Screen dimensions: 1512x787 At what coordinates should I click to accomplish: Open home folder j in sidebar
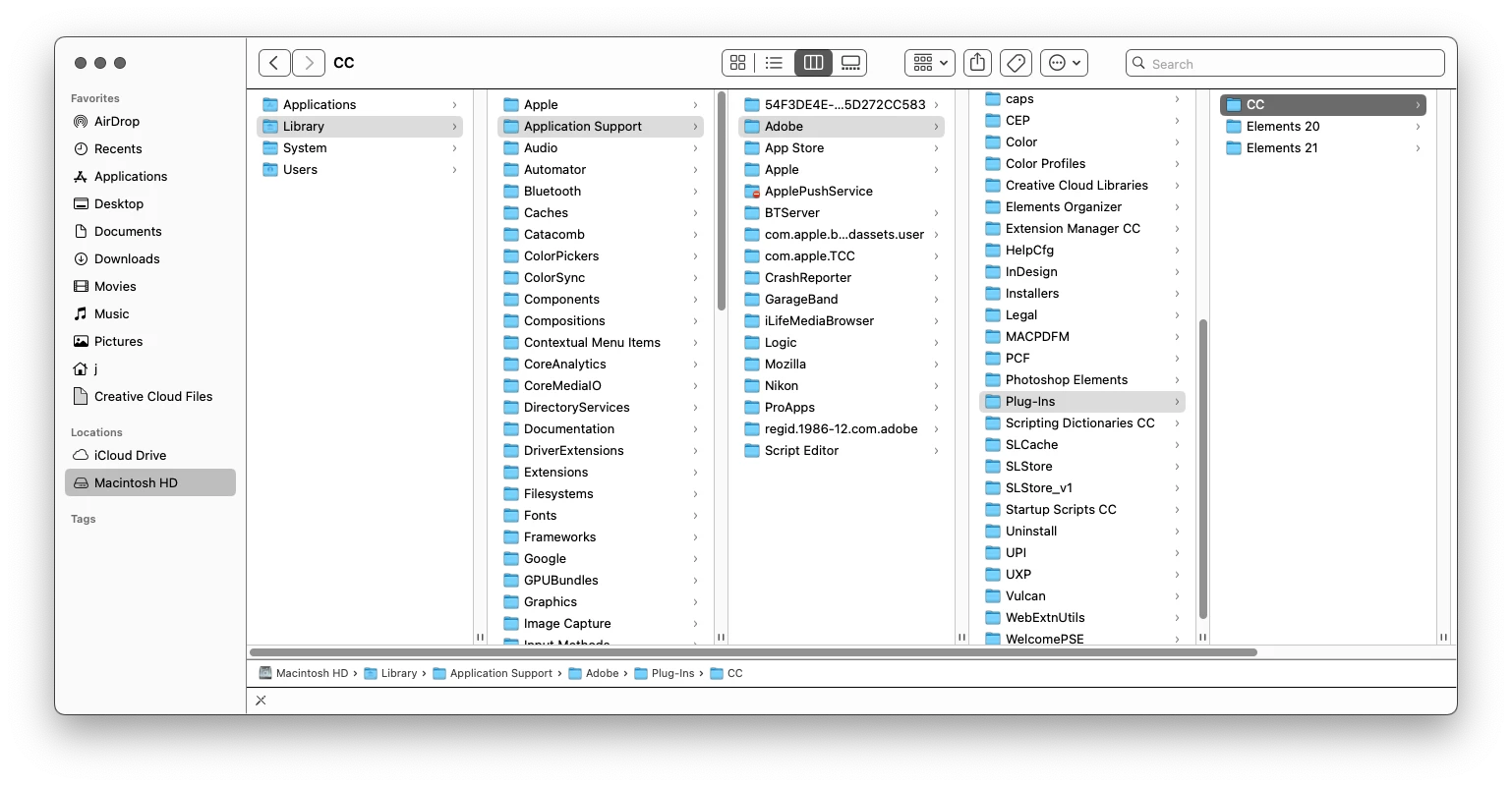click(x=150, y=369)
